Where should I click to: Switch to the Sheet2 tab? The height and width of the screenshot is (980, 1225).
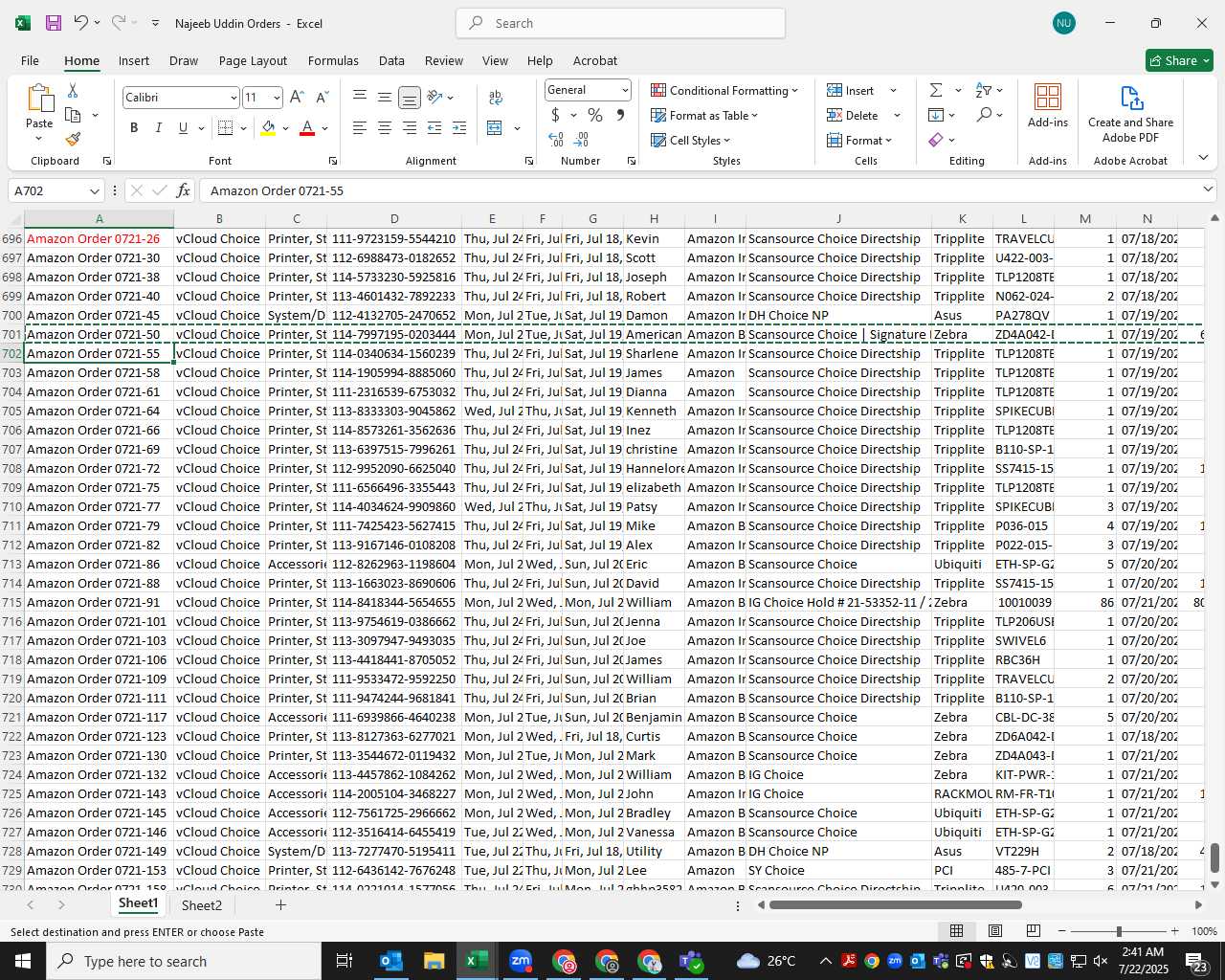pos(202,905)
